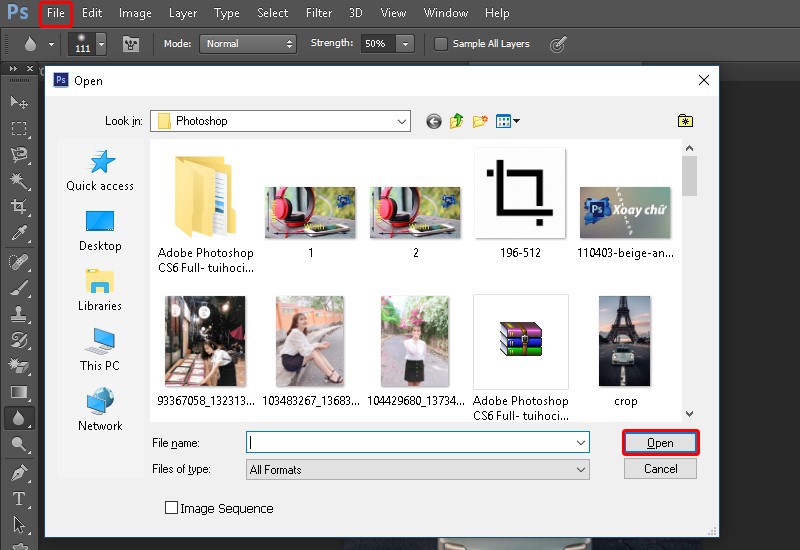Open the Strength slider dropdown arrow

405,44
